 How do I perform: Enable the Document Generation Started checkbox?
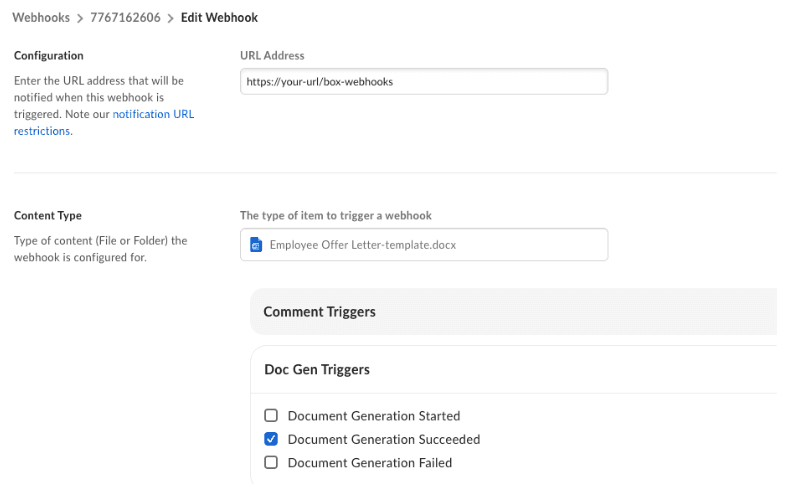[x=271, y=415]
